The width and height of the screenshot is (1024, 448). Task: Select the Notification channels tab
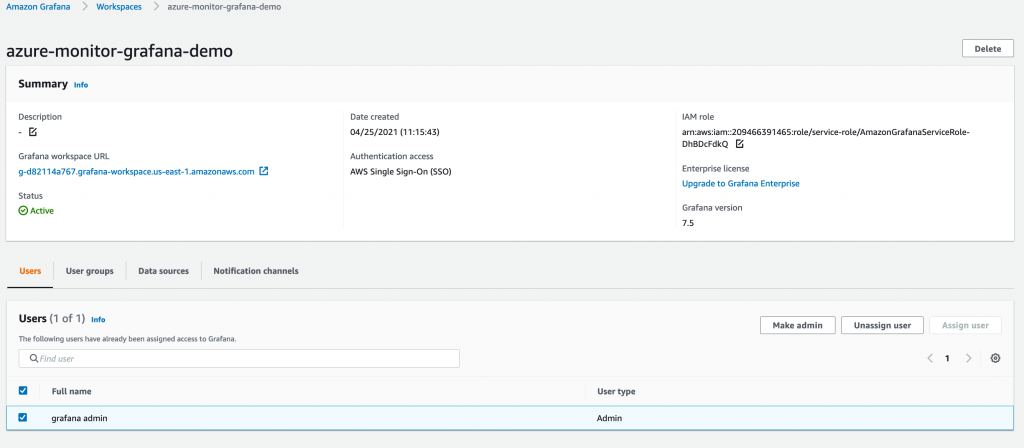(x=256, y=271)
